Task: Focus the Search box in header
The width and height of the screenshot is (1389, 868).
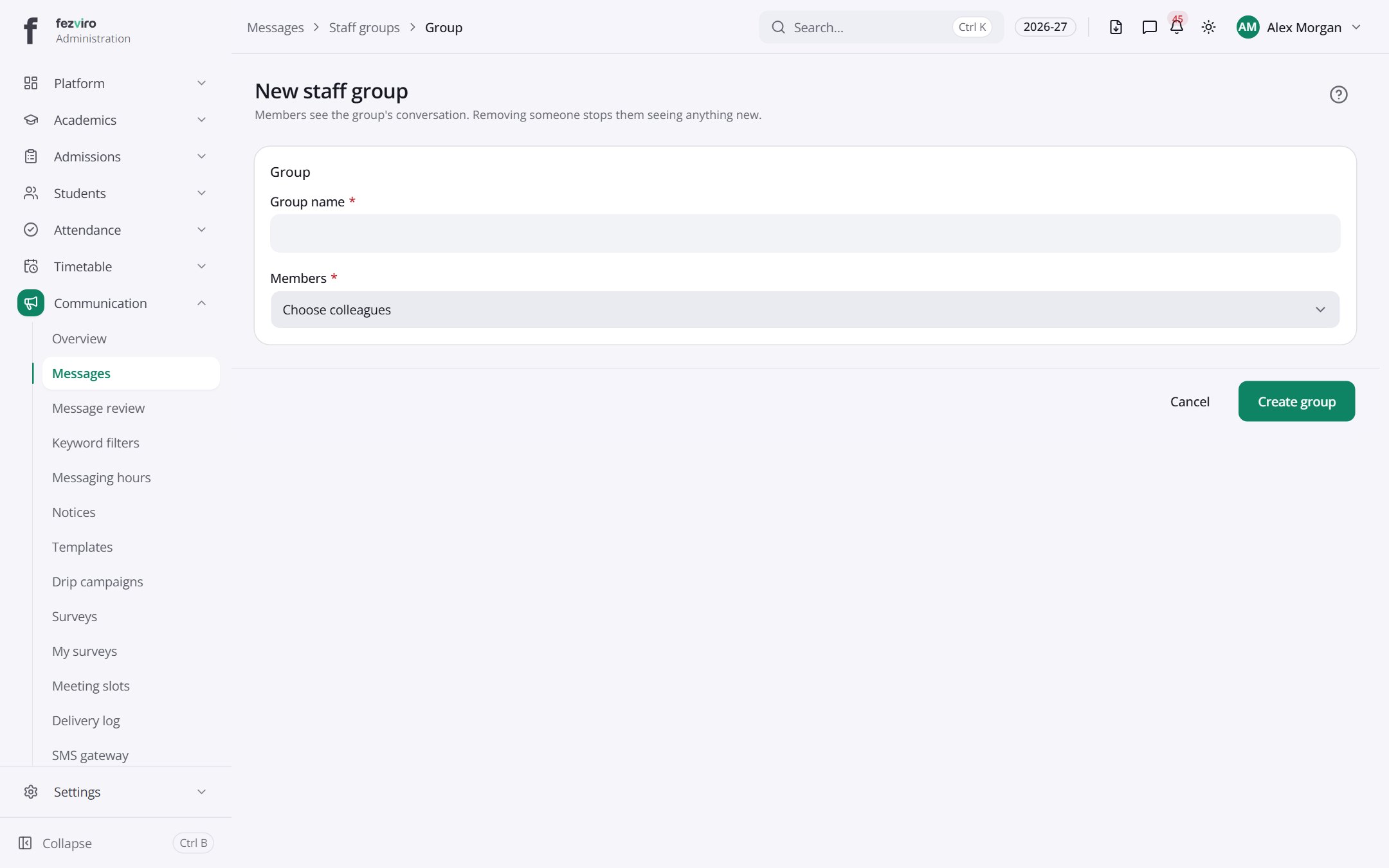Action: pyautogui.click(x=881, y=27)
